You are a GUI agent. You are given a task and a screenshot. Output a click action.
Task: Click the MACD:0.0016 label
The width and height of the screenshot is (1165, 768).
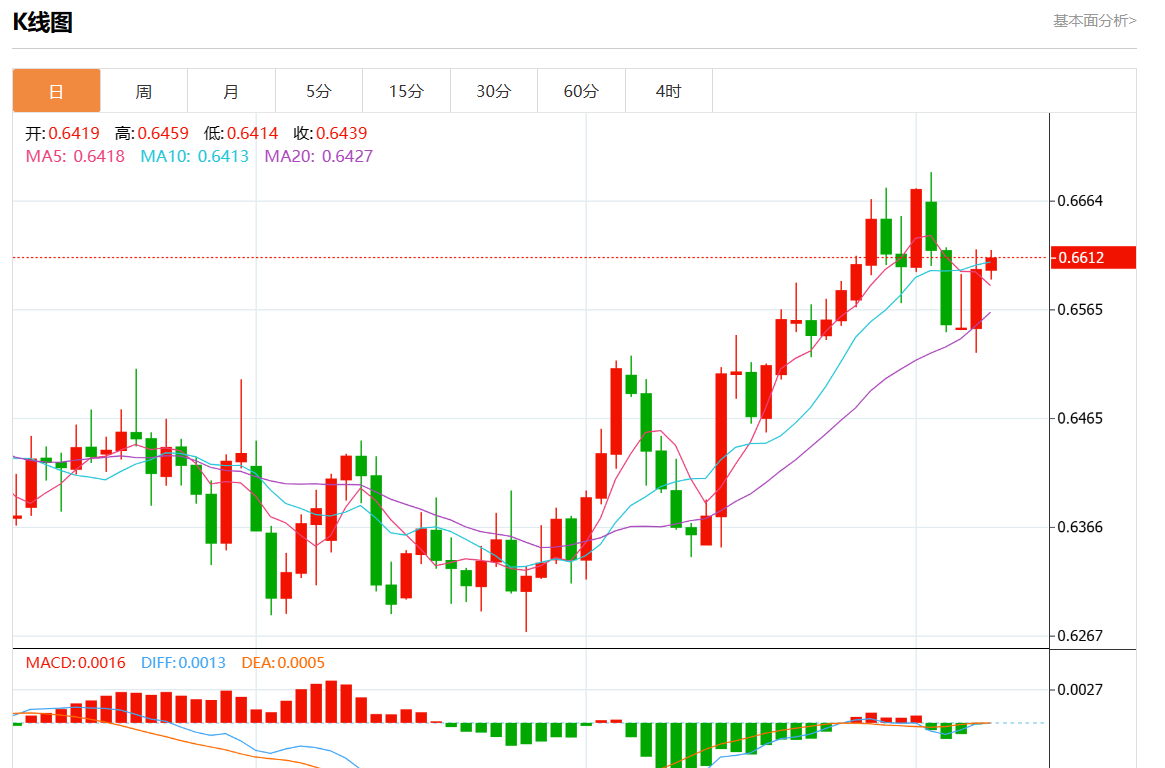click(x=76, y=663)
